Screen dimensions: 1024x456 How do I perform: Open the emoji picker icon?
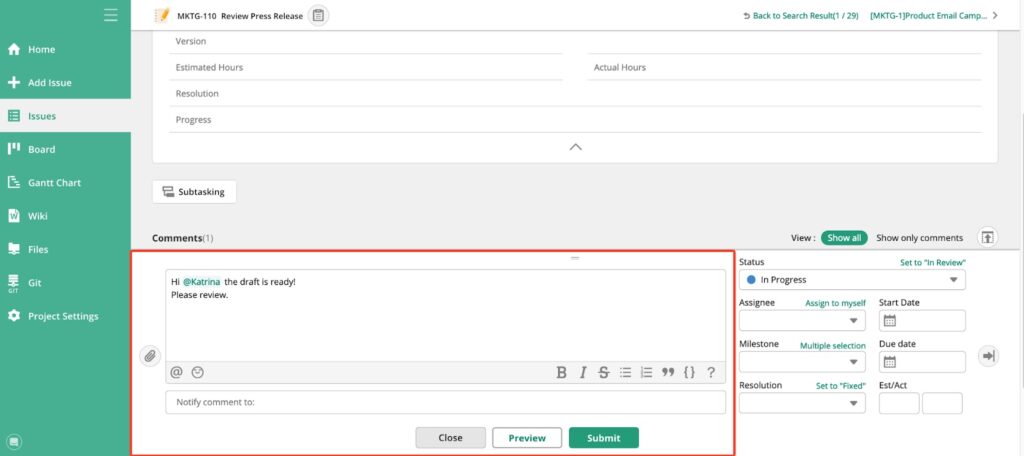pos(197,372)
